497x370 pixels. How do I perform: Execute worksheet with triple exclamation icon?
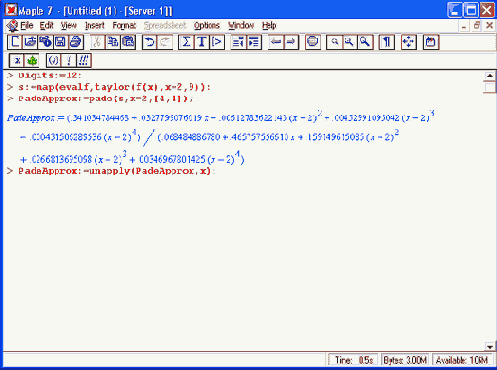point(84,61)
